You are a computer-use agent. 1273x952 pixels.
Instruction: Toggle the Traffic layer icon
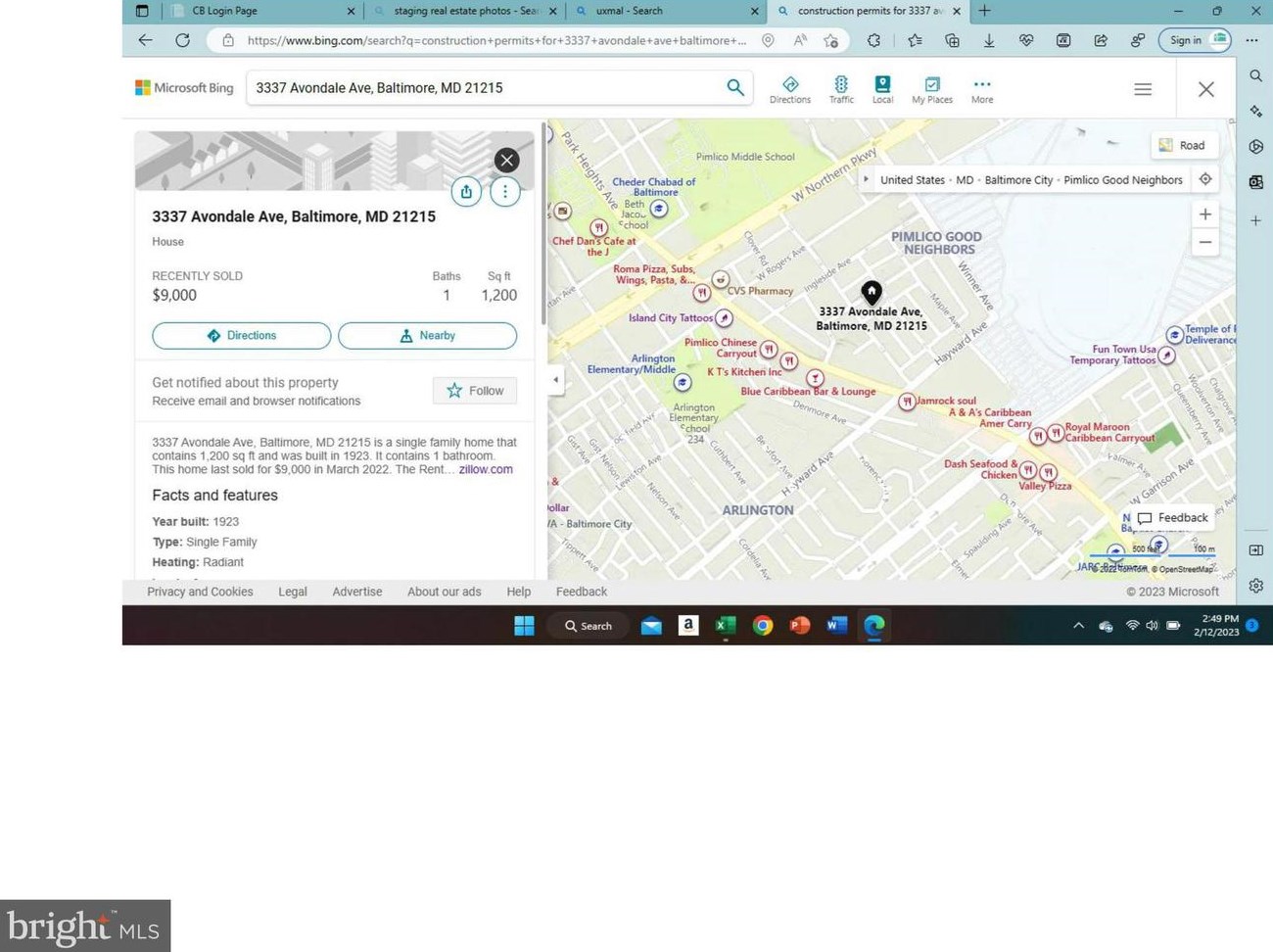tap(841, 89)
